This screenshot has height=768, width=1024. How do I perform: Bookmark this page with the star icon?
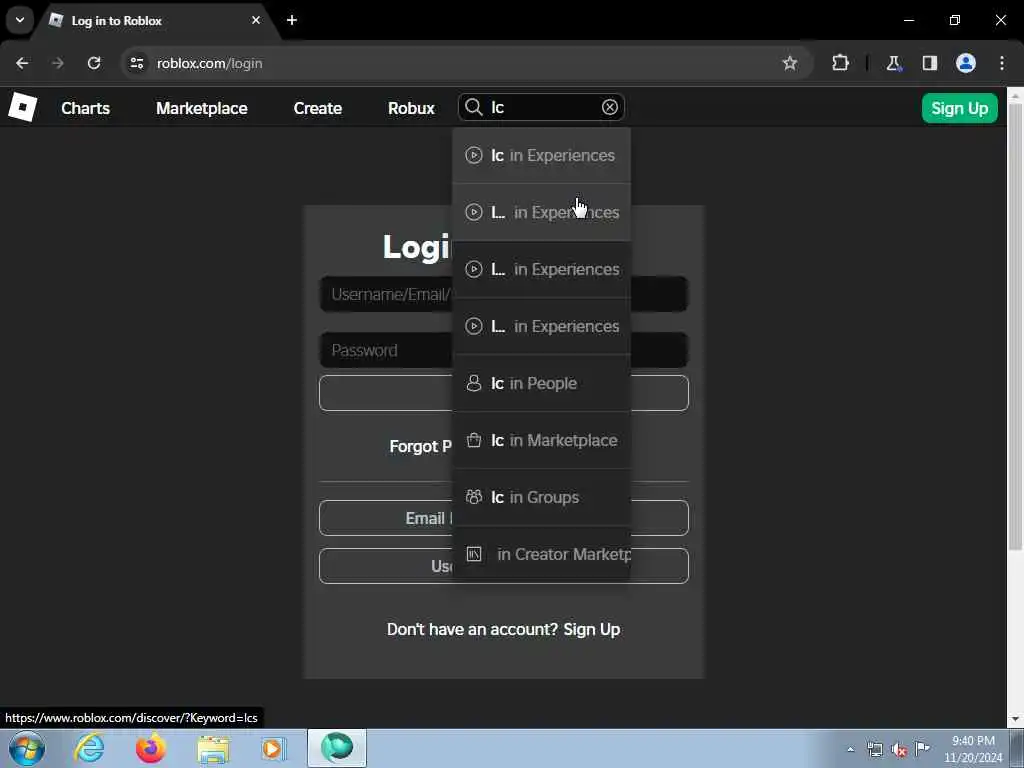coord(790,63)
